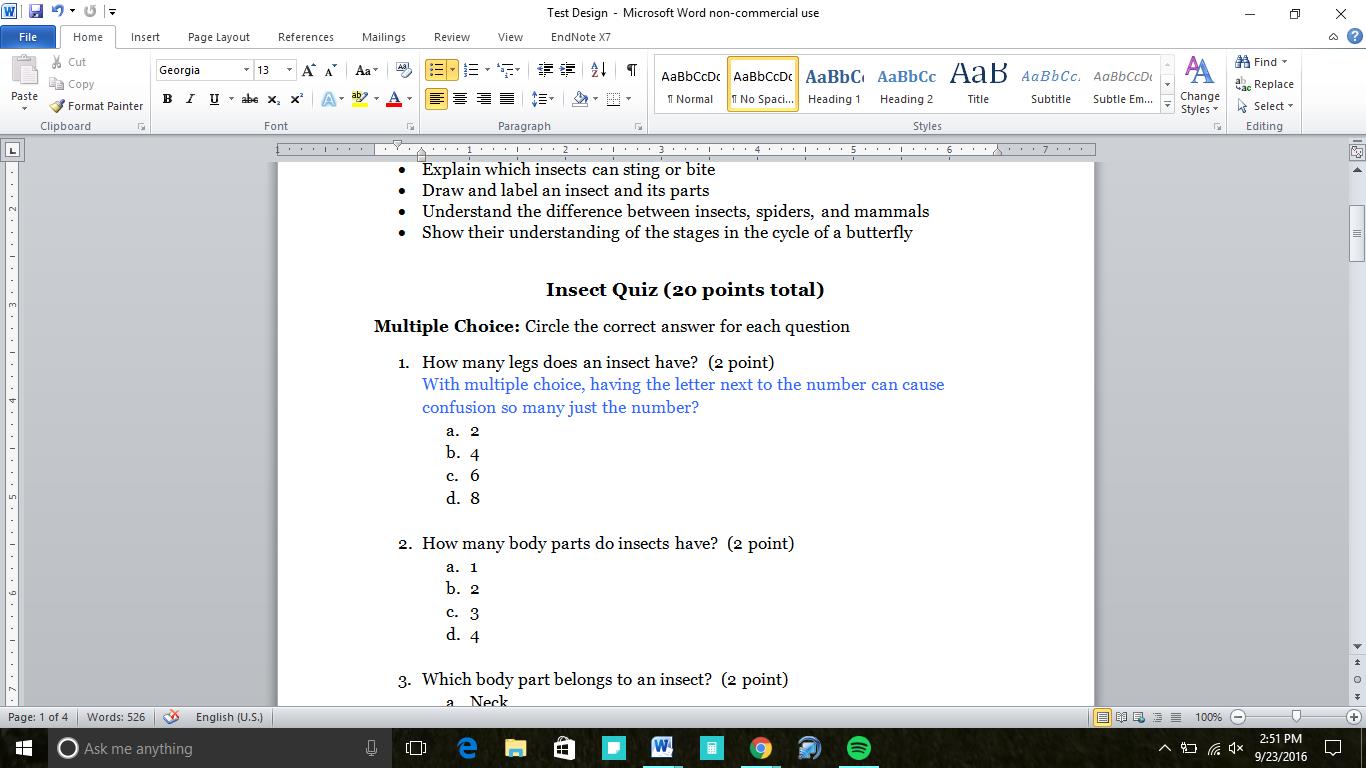Image resolution: width=1366 pixels, height=768 pixels.
Task: Click the Format Painter brush icon
Action: pos(57,106)
